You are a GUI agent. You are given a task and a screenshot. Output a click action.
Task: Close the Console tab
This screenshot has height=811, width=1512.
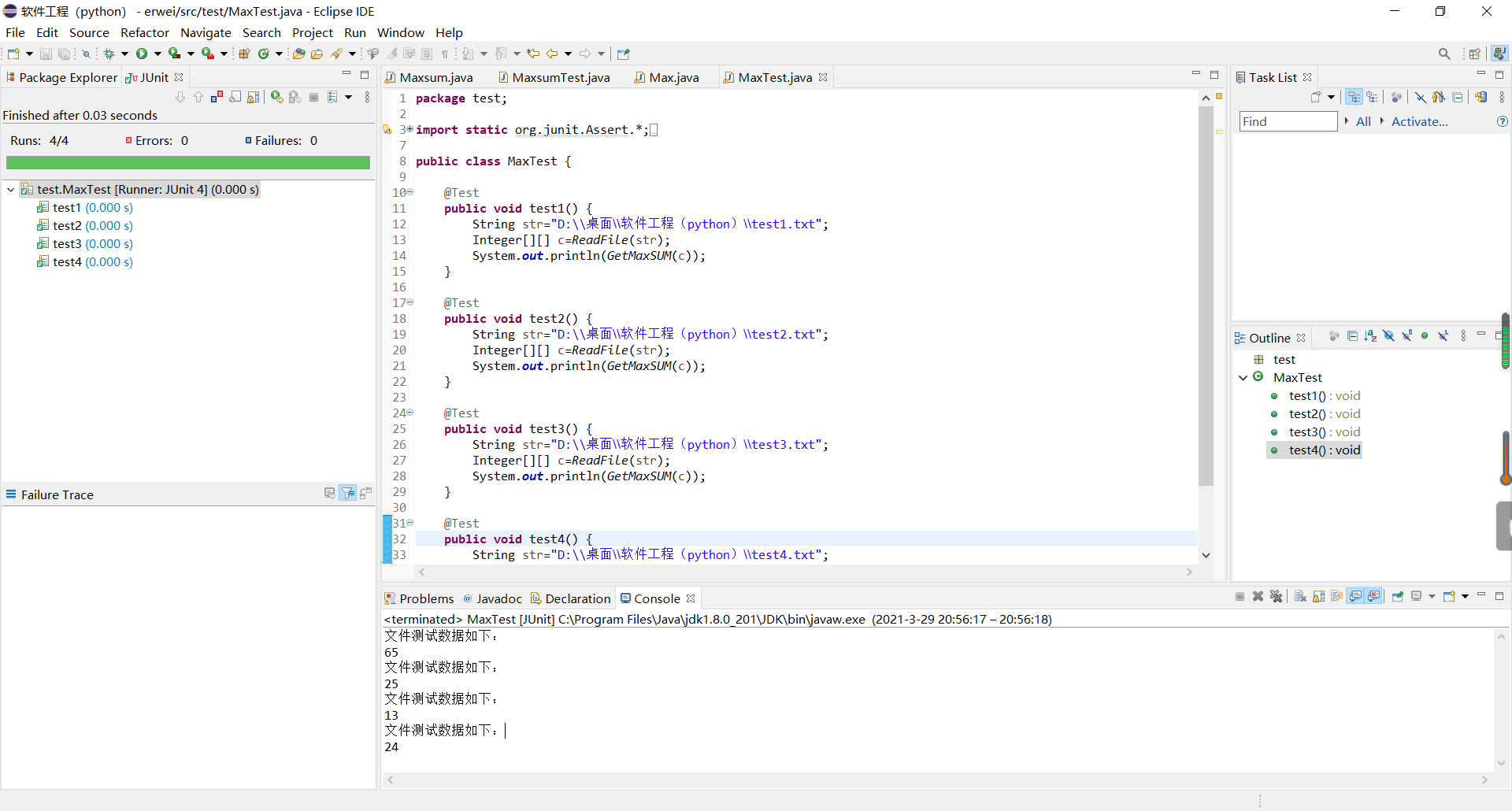click(x=691, y=598)
